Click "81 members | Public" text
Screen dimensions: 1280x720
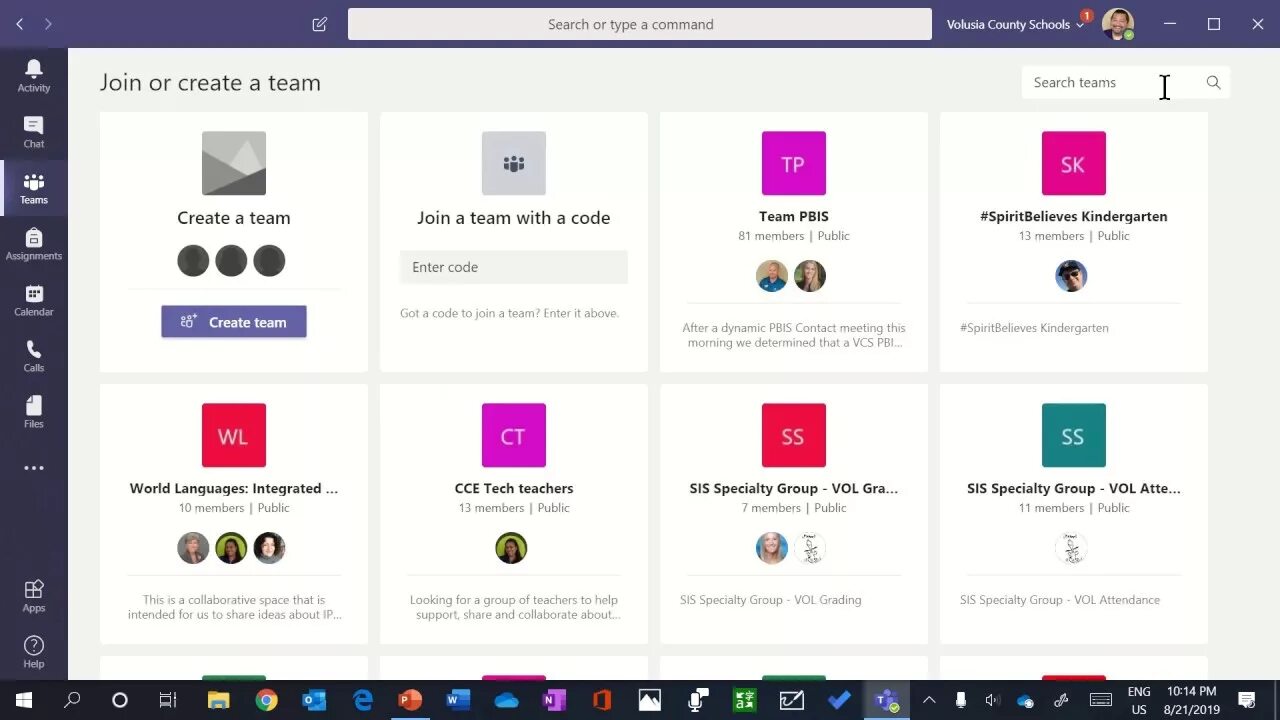click(793, 236)
